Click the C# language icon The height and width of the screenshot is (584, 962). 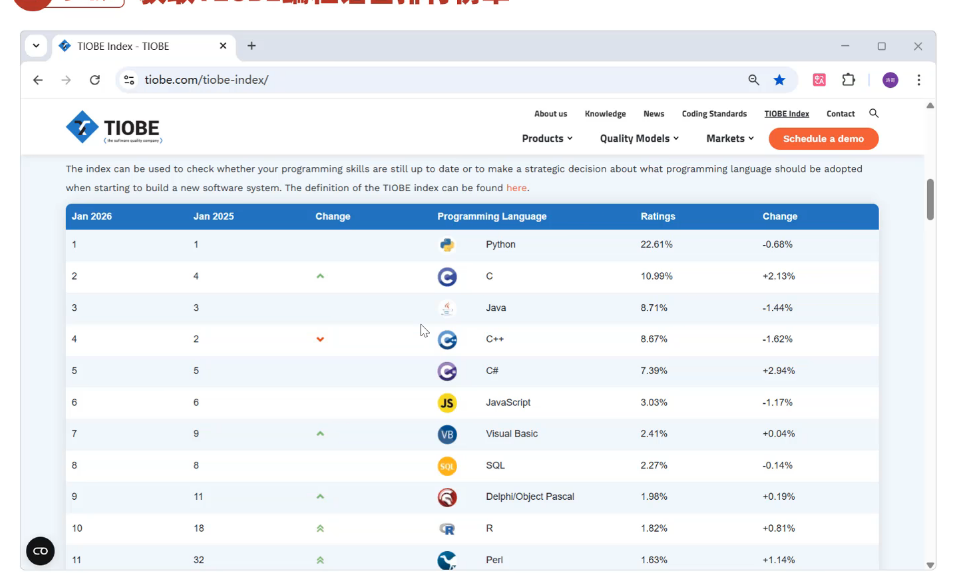point(447,371)
